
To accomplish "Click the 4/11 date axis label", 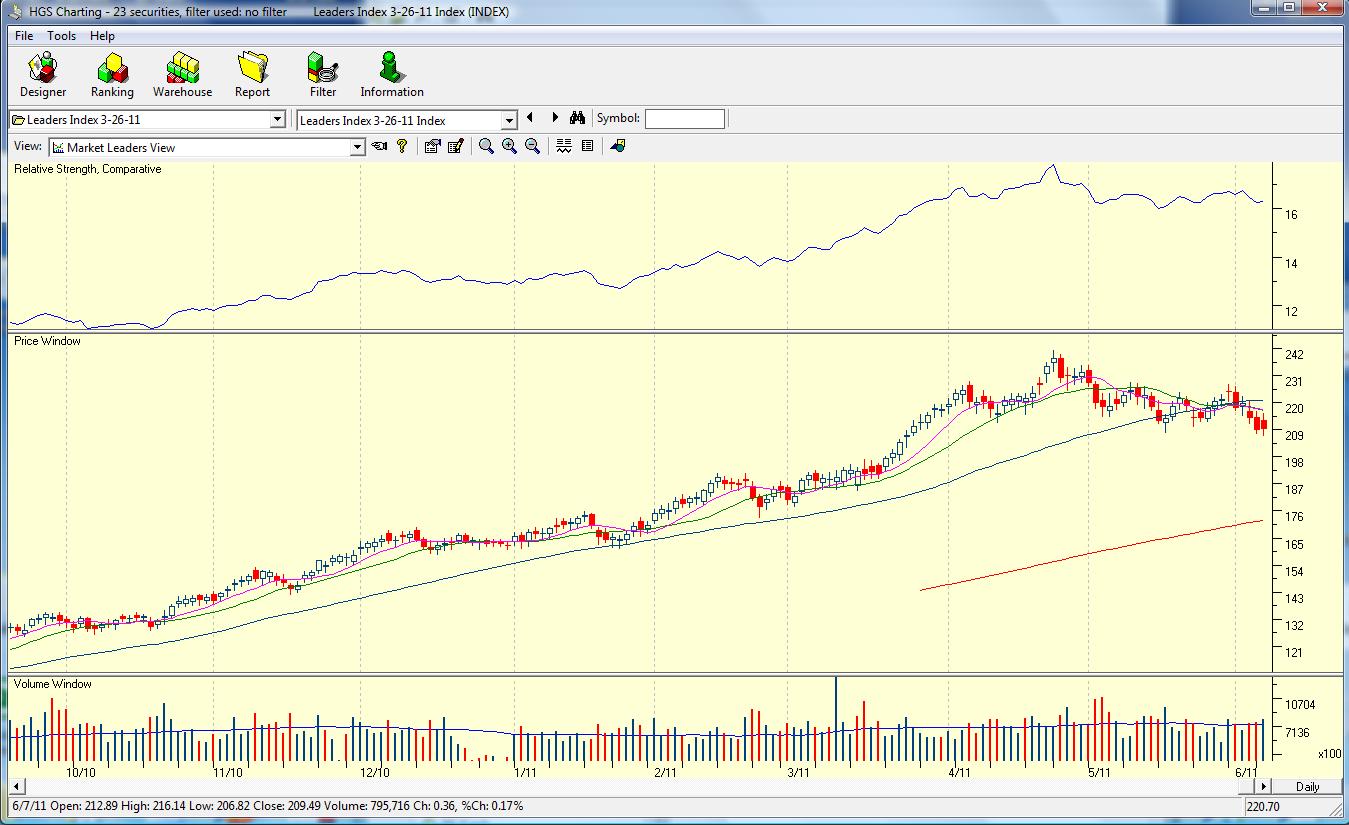I will tap(959, 772).
